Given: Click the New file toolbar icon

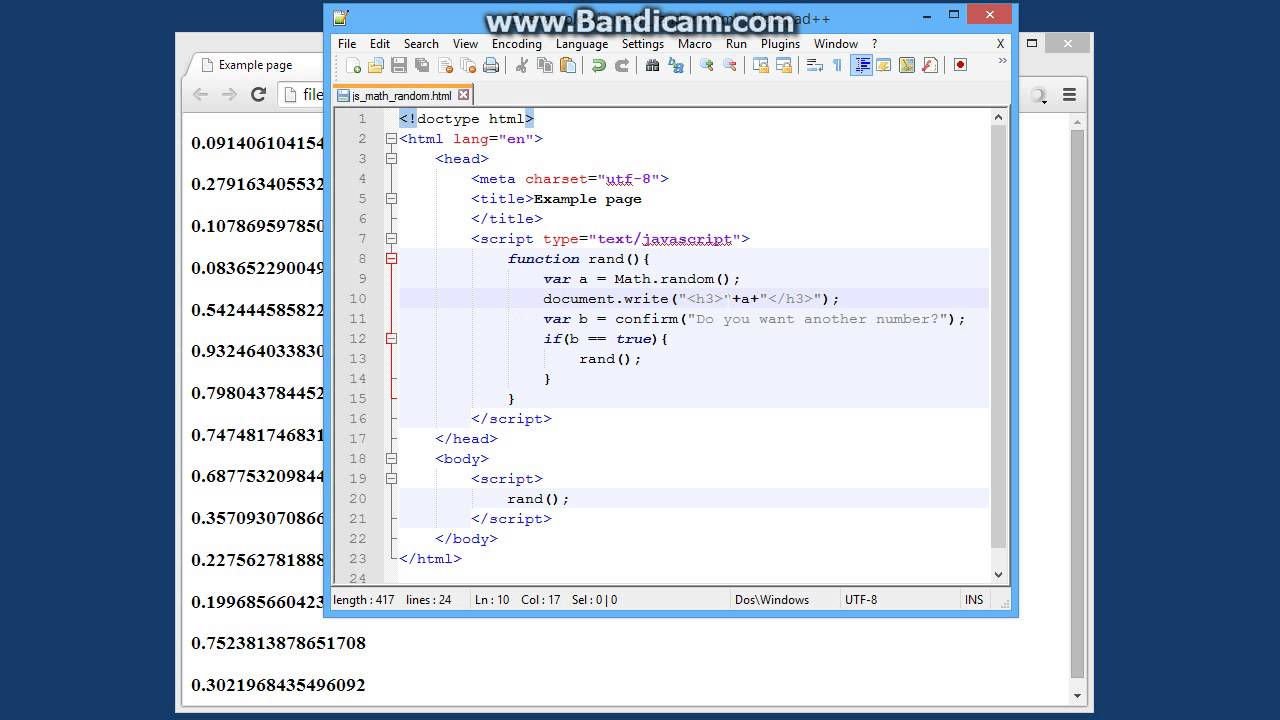Looking at the screenshot, I should [353, 65].
